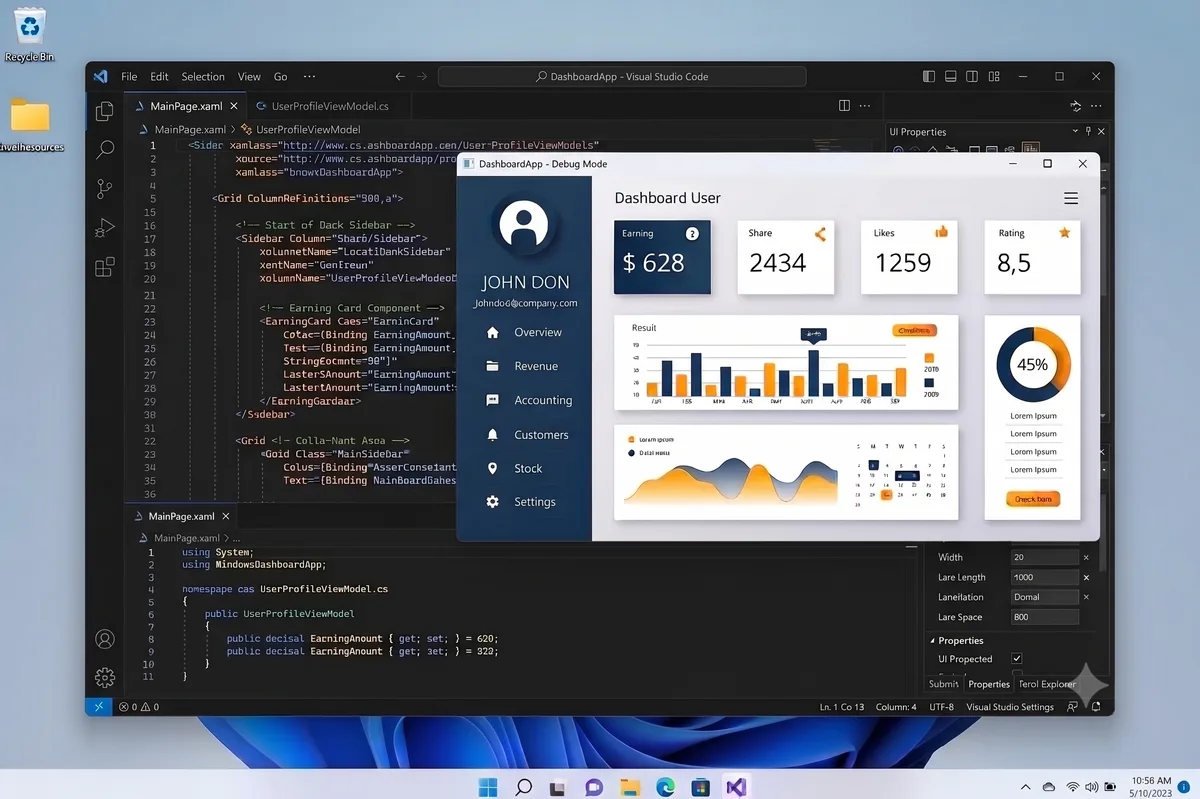Open the View menu
This screenshot has height=799, width=1200.
[249, 76]
